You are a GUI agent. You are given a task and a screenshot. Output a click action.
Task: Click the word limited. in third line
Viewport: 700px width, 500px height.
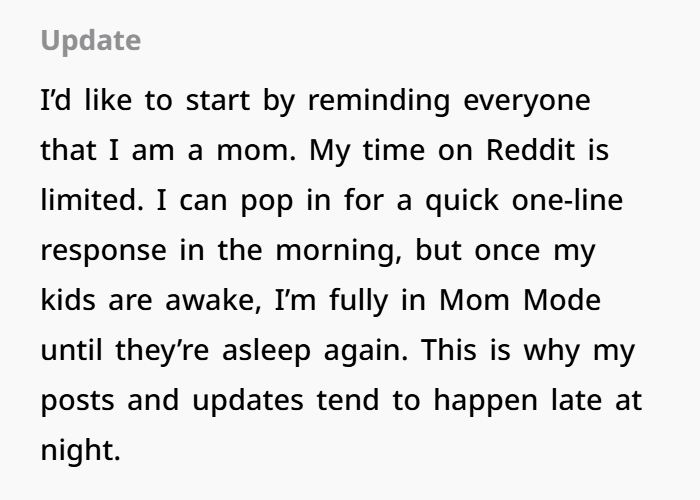pyautogui.click(x=92, y=200)
